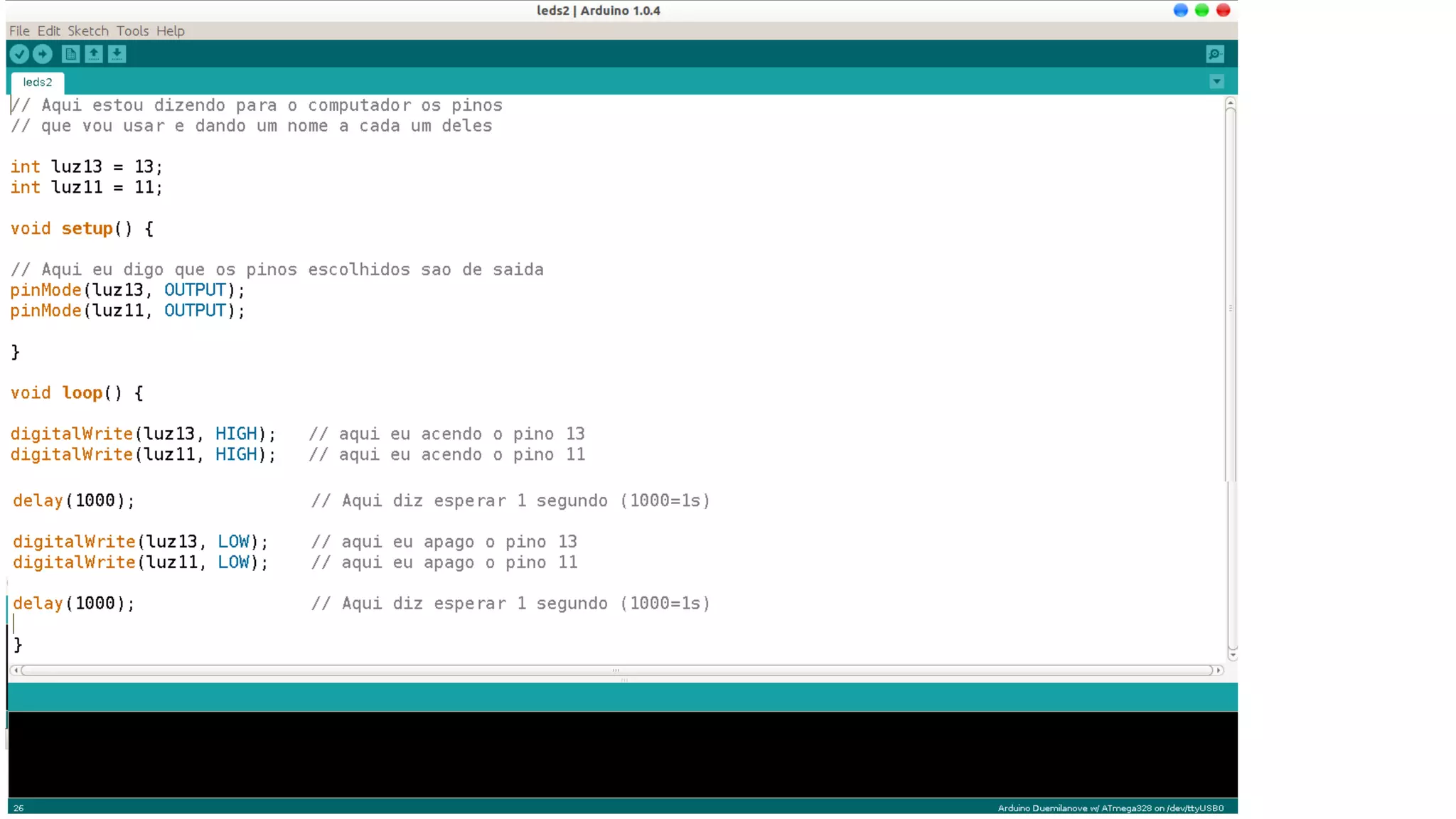1456x819 pixels.
Task: Click the horizontal scrollbar right arrow
Action: pyautogui.click(x=1219, y=670)
